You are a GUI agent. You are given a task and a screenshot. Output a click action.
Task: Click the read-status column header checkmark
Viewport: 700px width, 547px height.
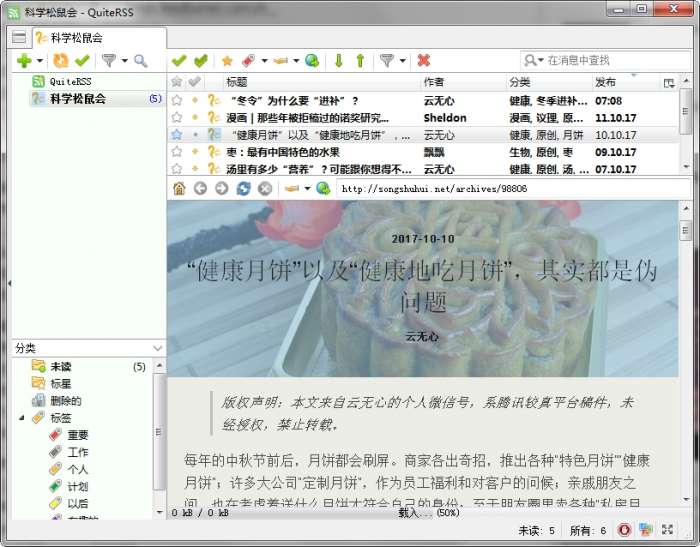coord(194,82)
